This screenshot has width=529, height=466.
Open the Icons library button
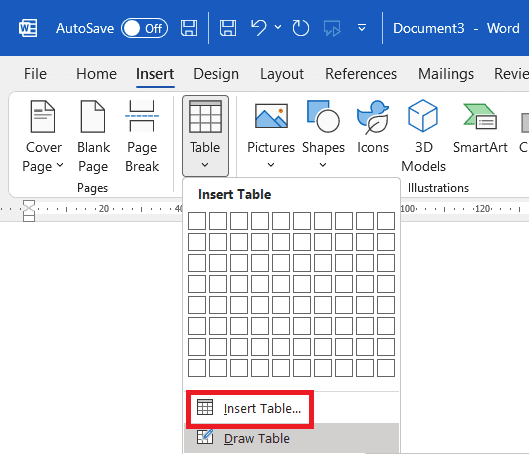[x=373, y=128]
